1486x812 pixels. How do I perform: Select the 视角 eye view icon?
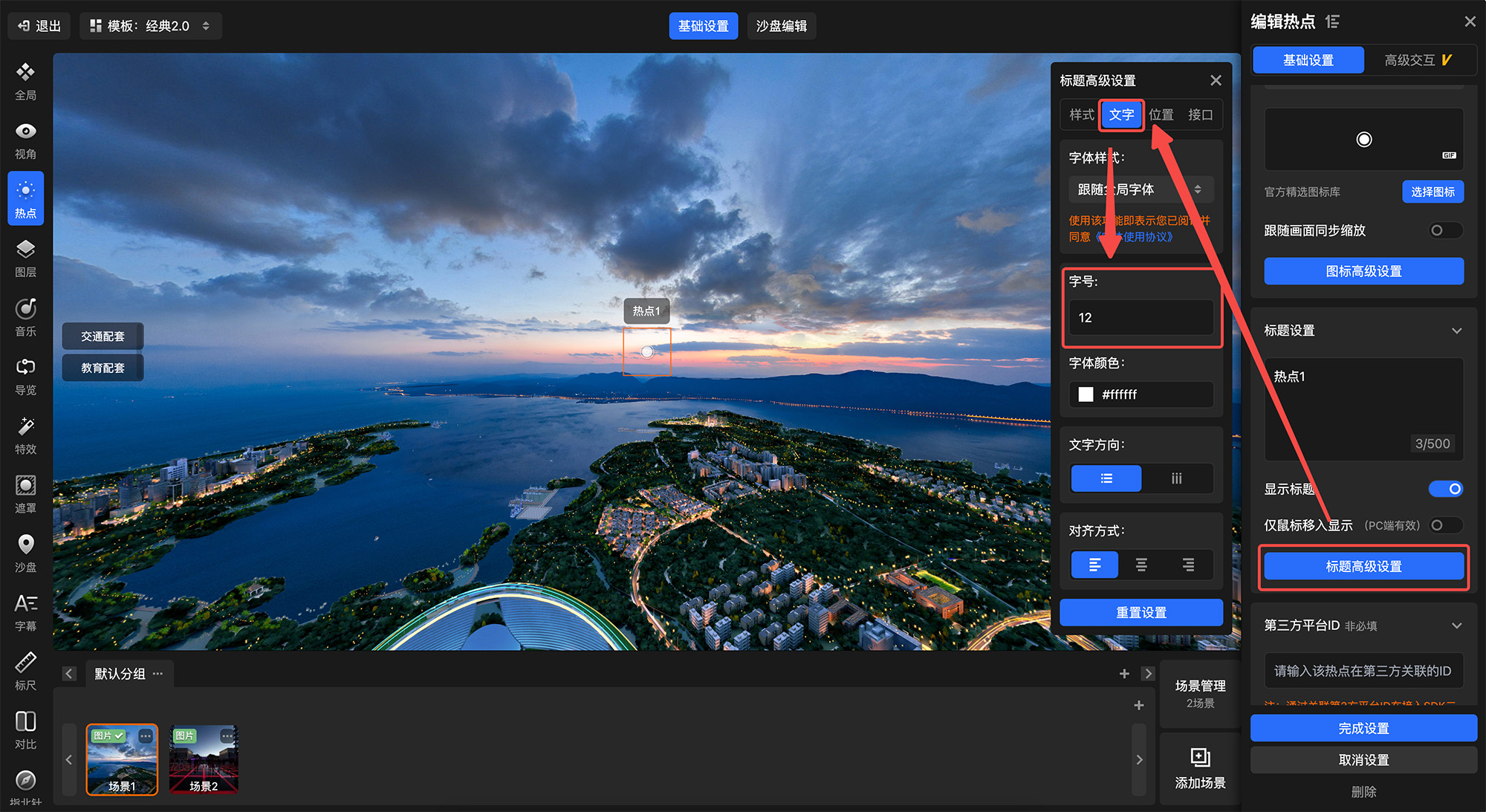[25, 131]
